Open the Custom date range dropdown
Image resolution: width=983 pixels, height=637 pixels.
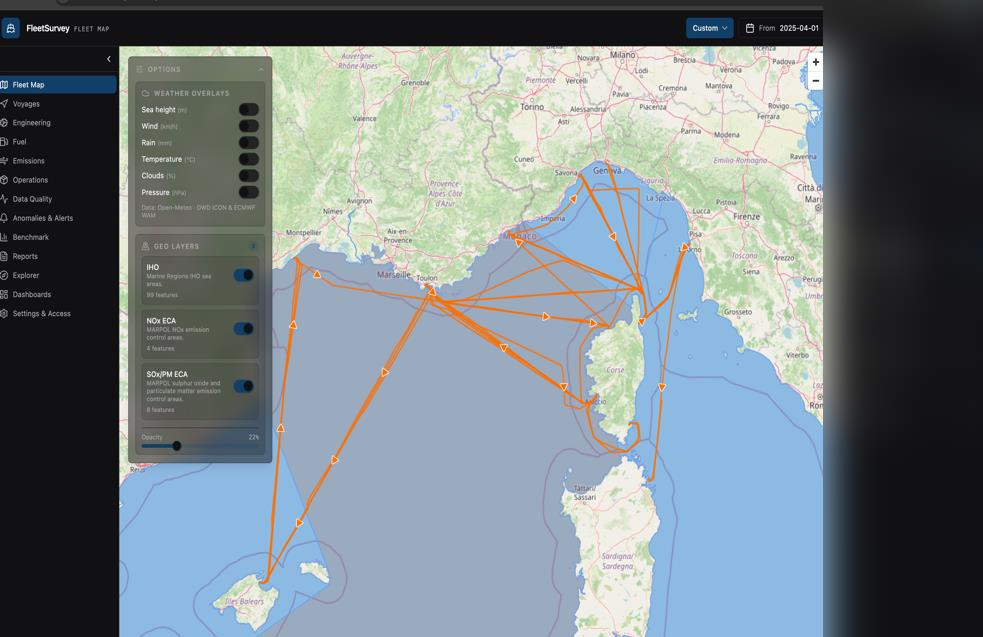click(710, 28)
